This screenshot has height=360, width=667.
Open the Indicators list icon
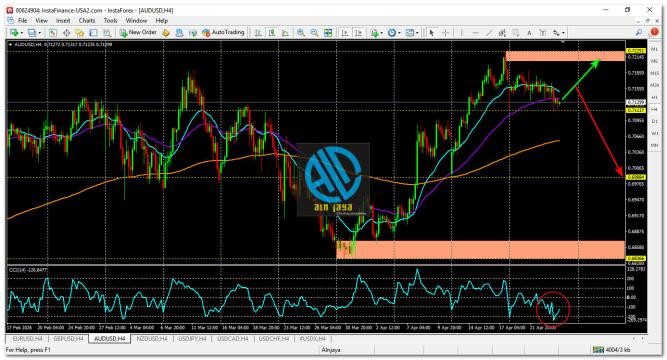374,33
